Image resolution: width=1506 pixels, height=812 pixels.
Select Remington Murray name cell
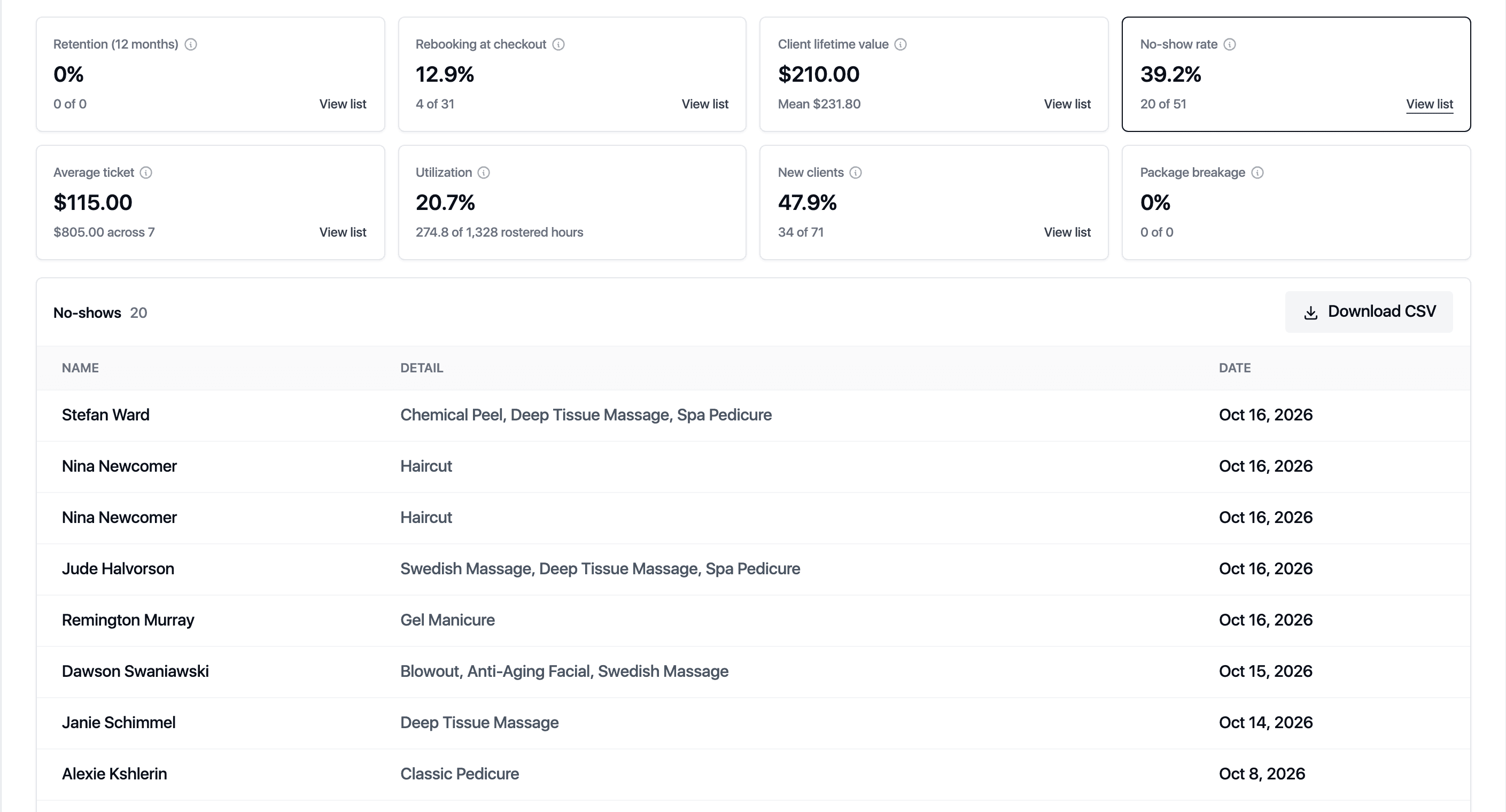pos(128,620)
